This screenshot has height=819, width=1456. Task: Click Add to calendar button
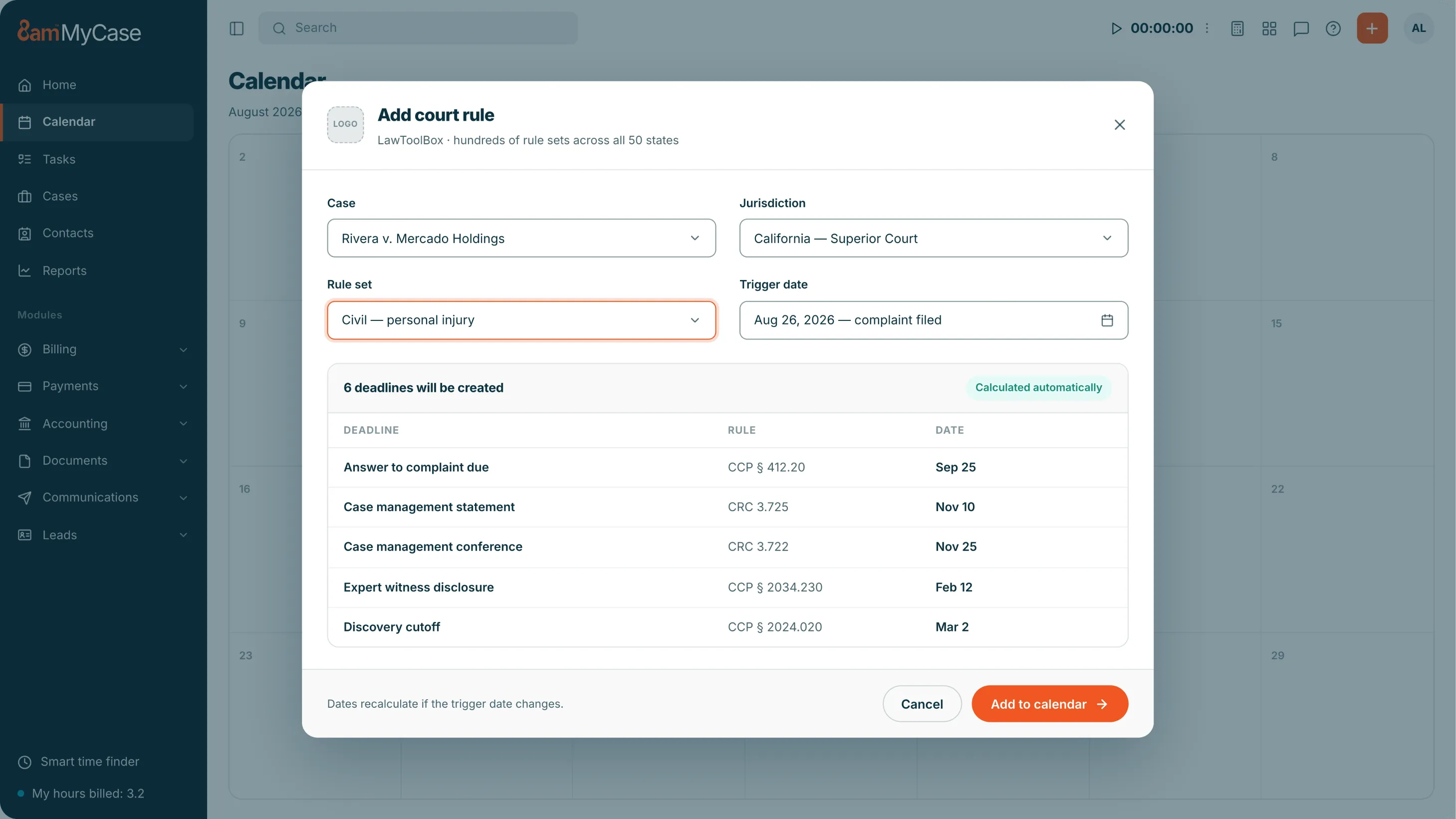coord(1050,704)
